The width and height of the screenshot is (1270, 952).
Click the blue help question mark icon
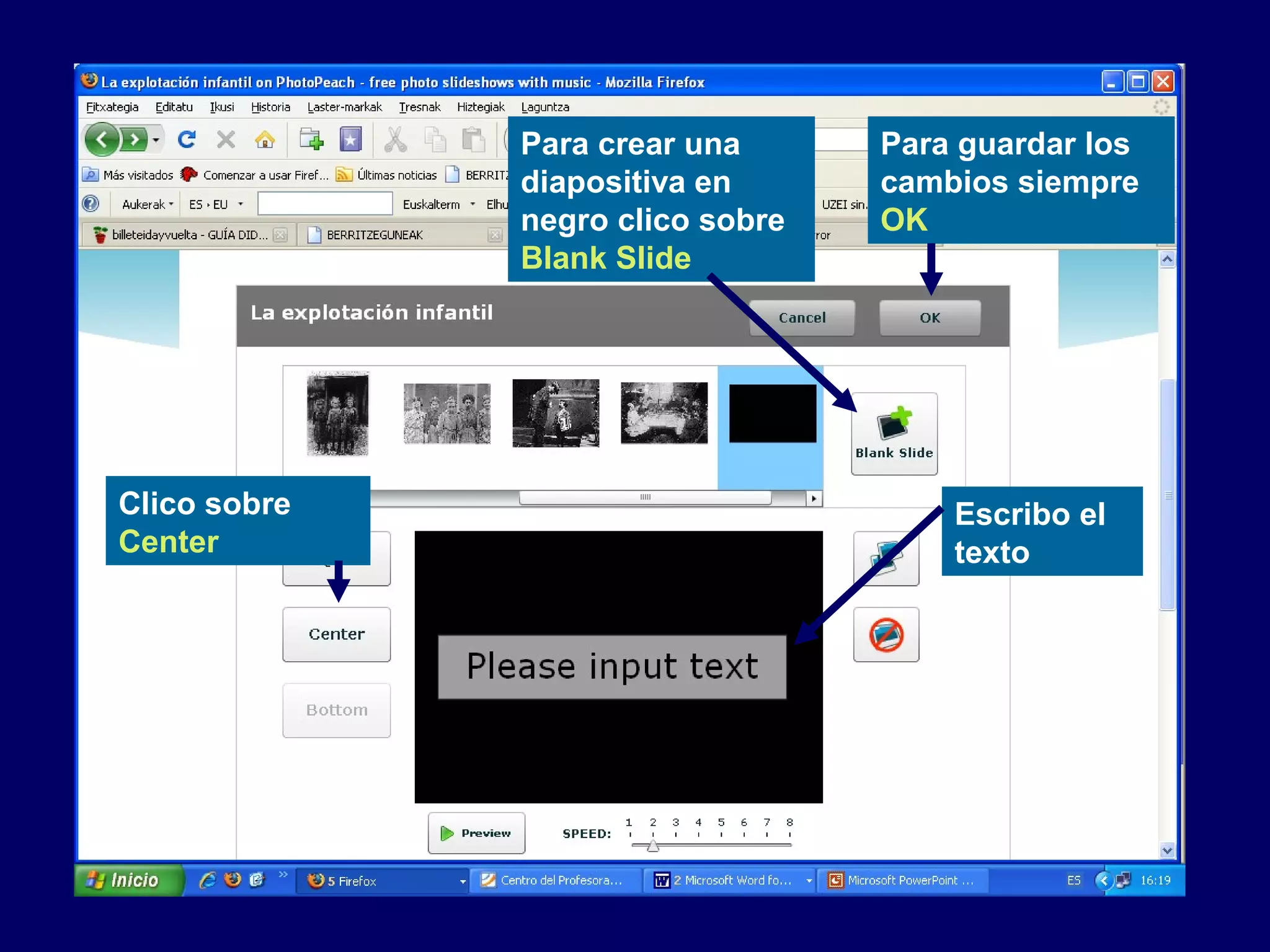(91, 203)
